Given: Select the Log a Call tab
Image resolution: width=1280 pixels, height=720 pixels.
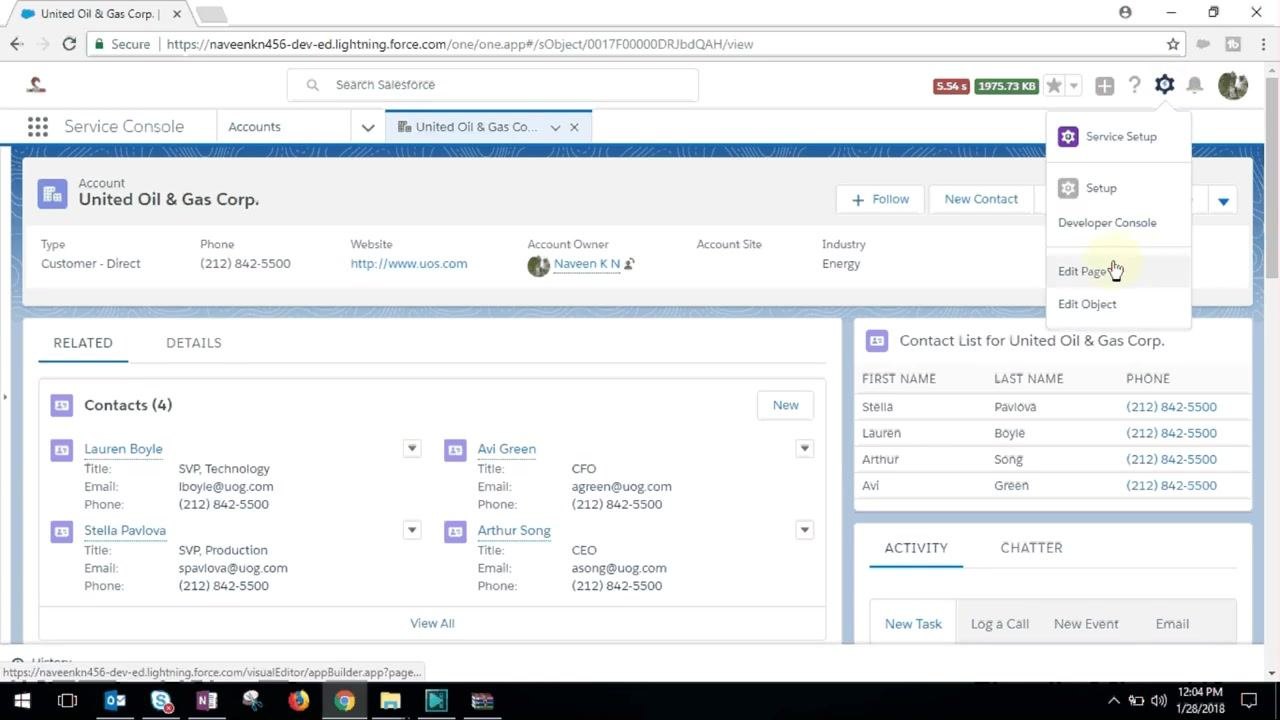Looking at the screenshot, I should (1000, 624).
